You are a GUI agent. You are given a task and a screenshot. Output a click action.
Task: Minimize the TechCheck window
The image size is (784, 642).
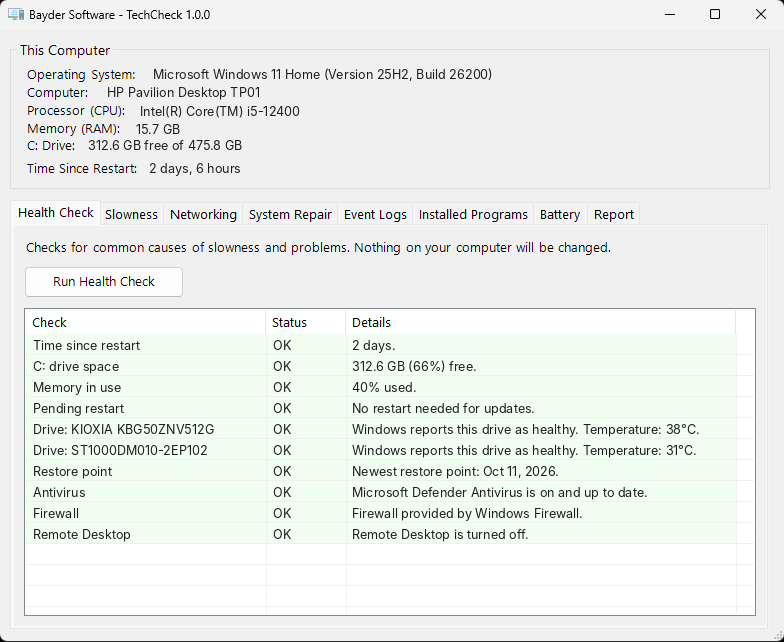point(670,14)
